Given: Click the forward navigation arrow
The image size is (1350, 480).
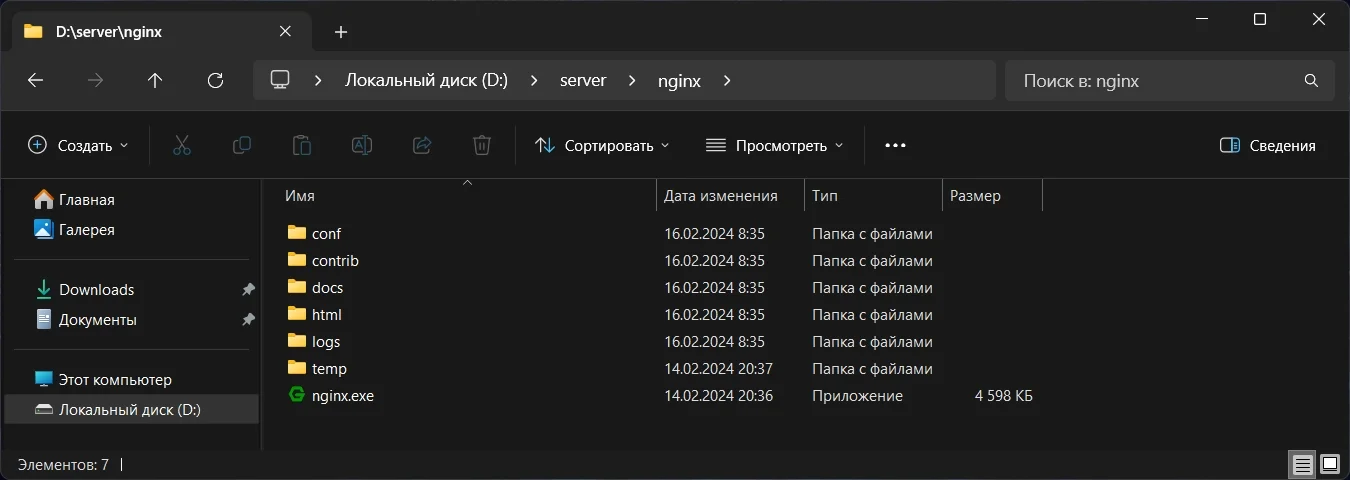Looking at the screenshot, I should [x=95, y=81].
